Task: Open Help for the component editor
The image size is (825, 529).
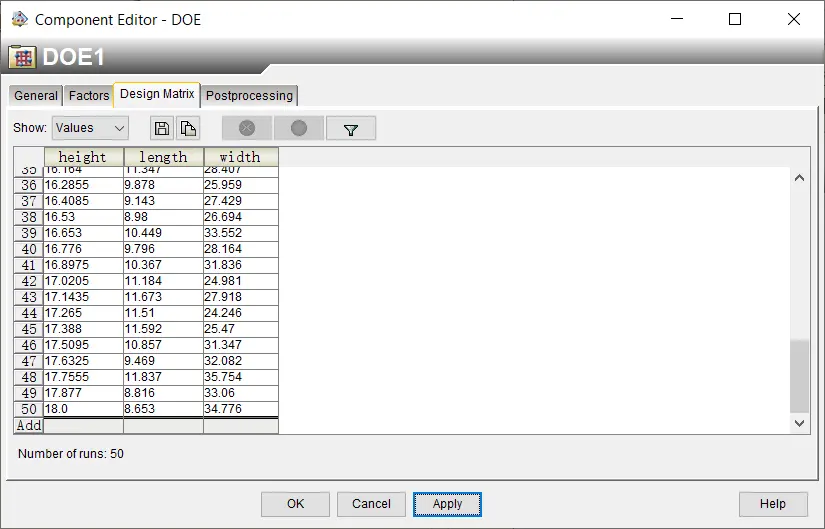Action: [x=772, y=504]
